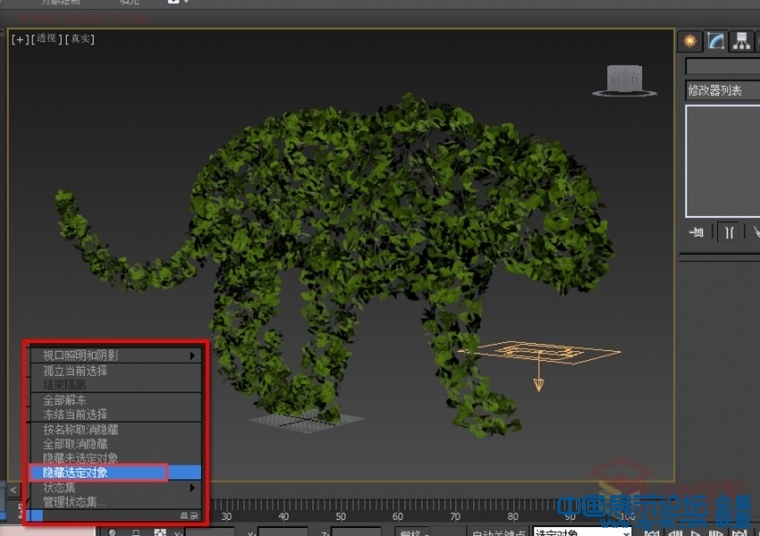760x536 pixels.
Task: Toggle the absolute transform type-in icon
Action: point(160,533)
